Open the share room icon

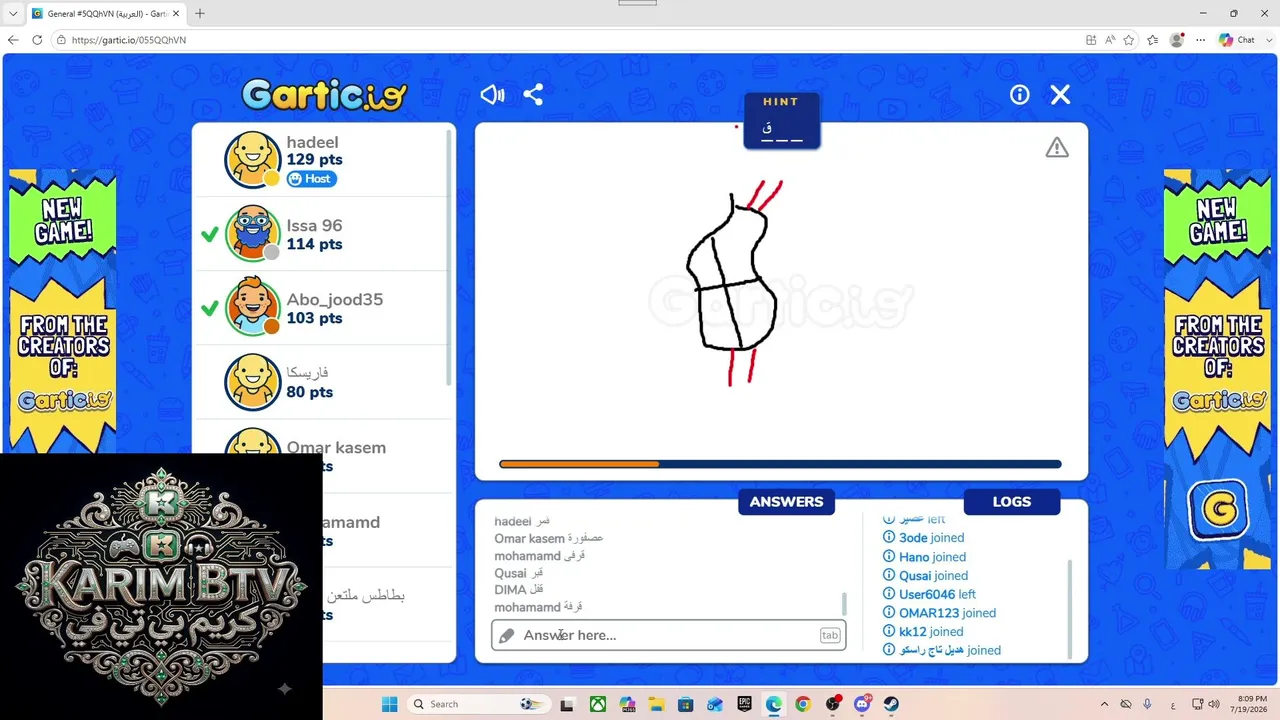(x=533, y=95)
